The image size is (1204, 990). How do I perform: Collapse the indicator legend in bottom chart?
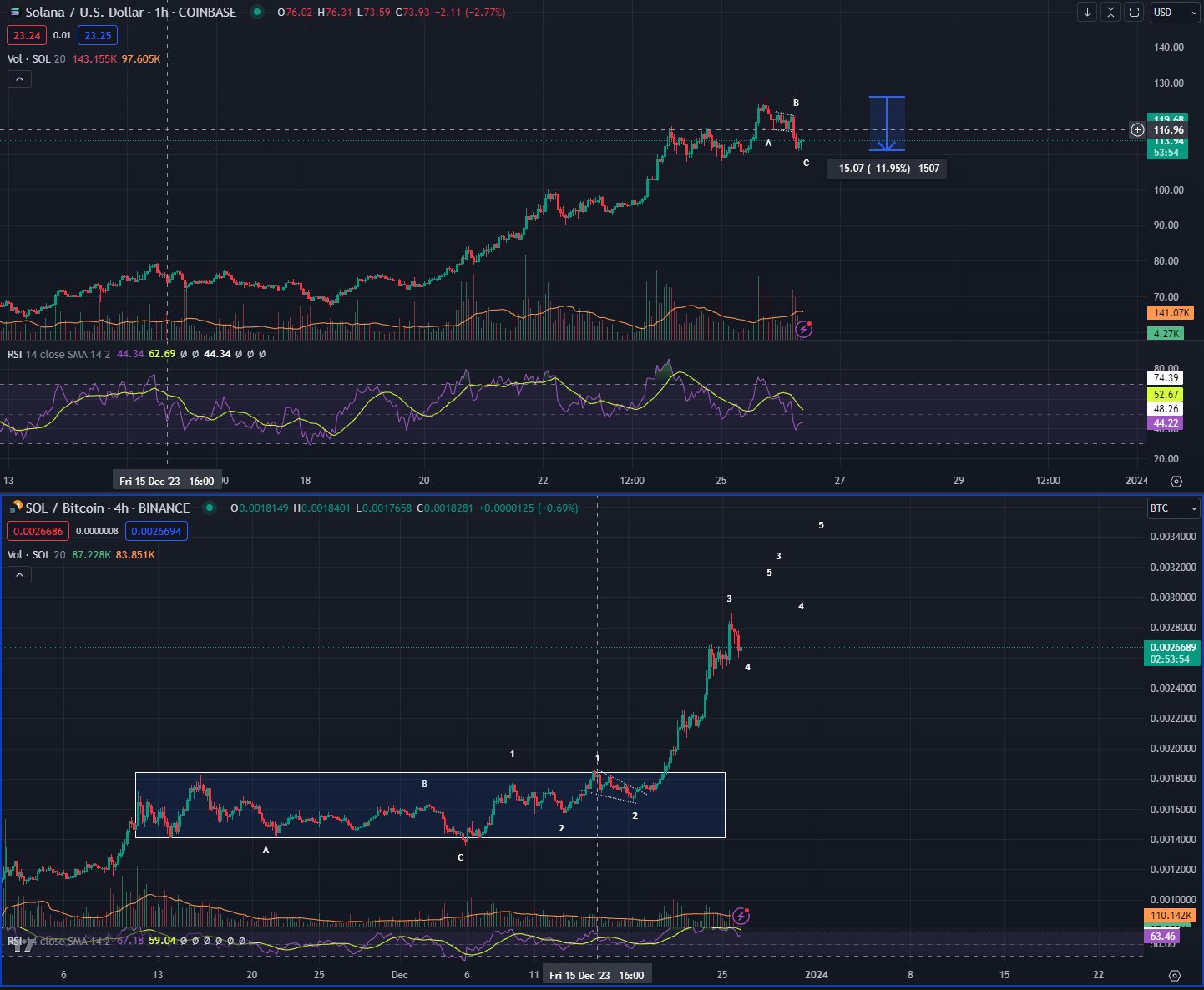coord(19,575)
